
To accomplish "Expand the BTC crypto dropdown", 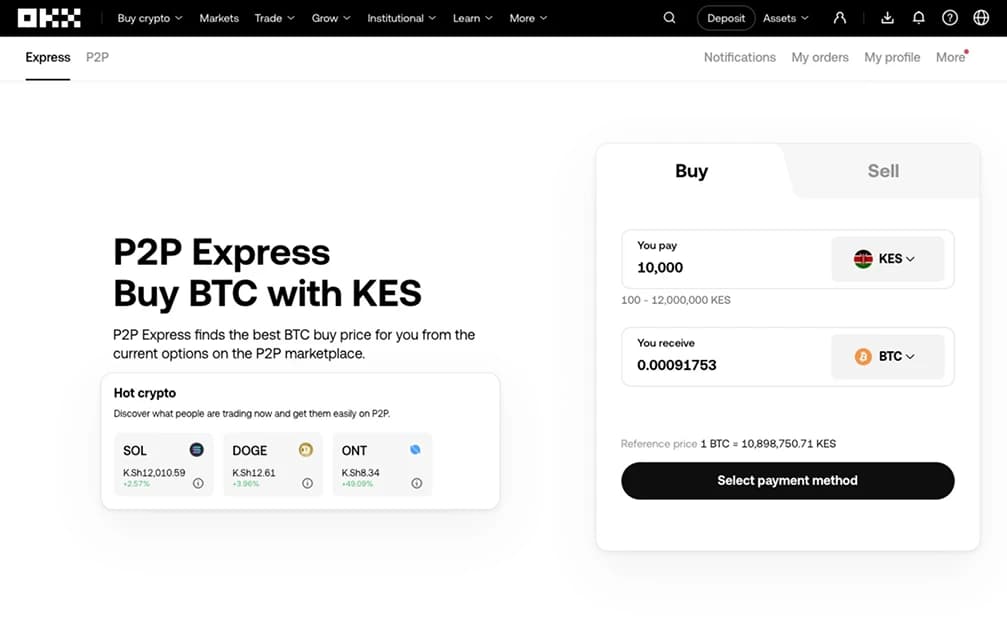I will coord(888,356).
